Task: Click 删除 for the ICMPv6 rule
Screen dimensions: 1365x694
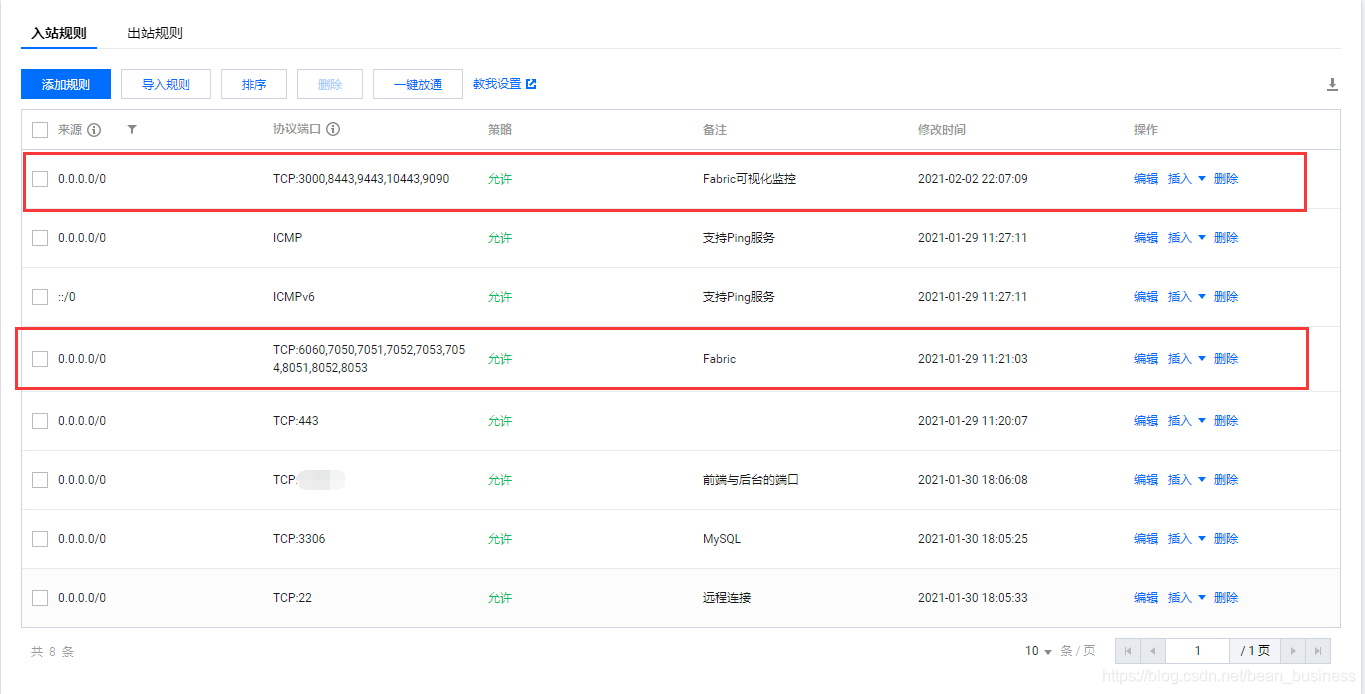Action: pyautogui.click(x=1226, y=297)
